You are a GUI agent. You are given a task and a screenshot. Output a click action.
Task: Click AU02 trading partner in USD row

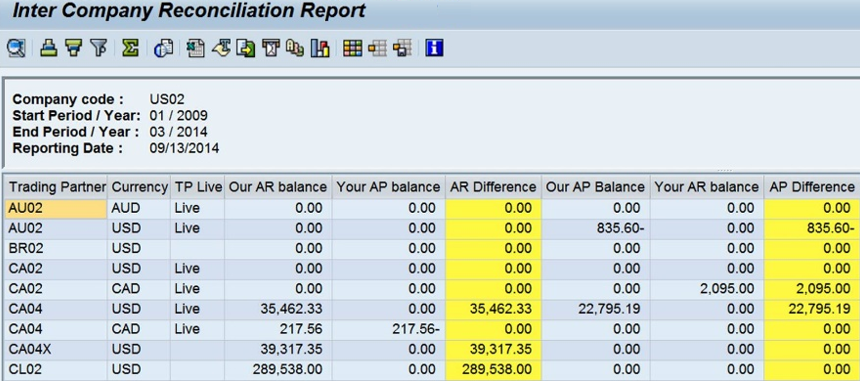click(x=56, y=228)
